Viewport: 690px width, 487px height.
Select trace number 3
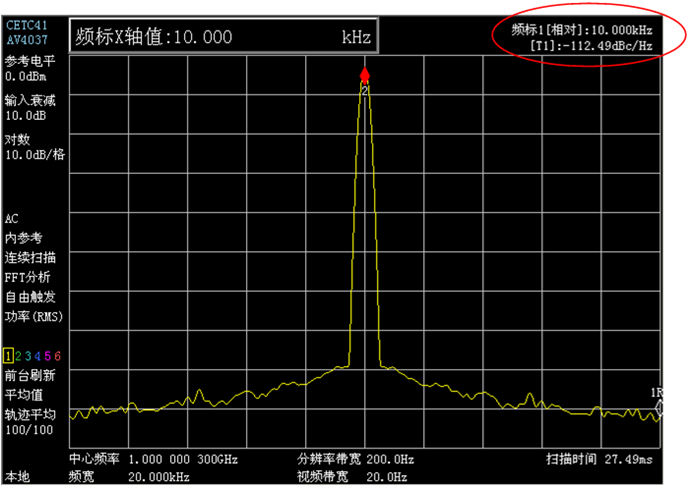(x=28, y=357)
